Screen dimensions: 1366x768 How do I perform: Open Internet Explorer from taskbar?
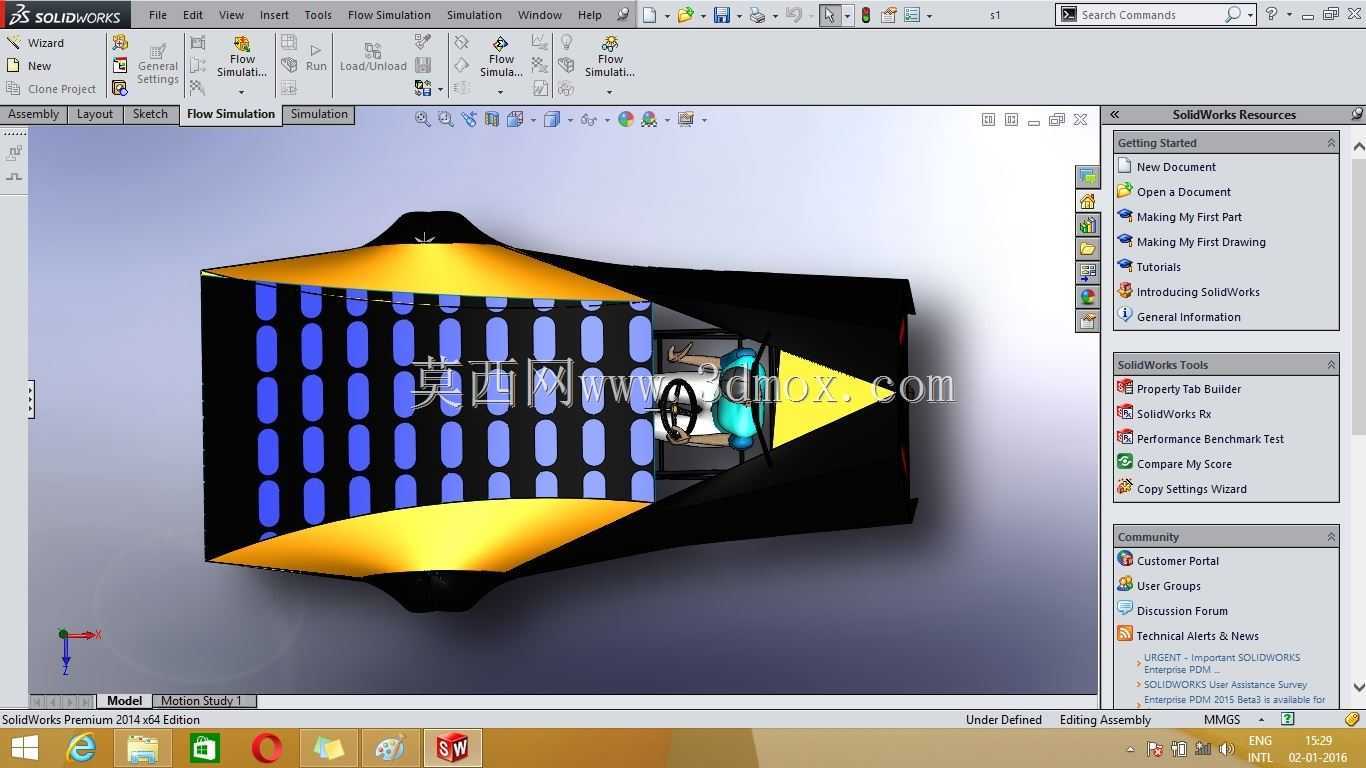tap(81, 748)
